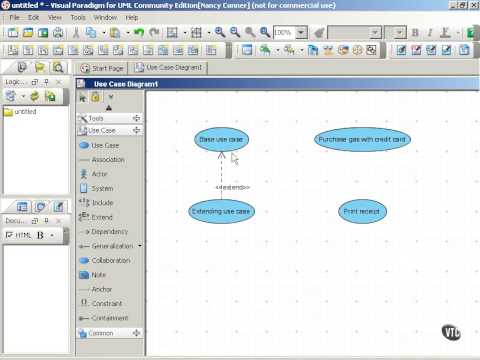Click the <<extend>> relationship label
Image resolution: width=480 pixels, height=360 pixels.
[x=233, y=187]
